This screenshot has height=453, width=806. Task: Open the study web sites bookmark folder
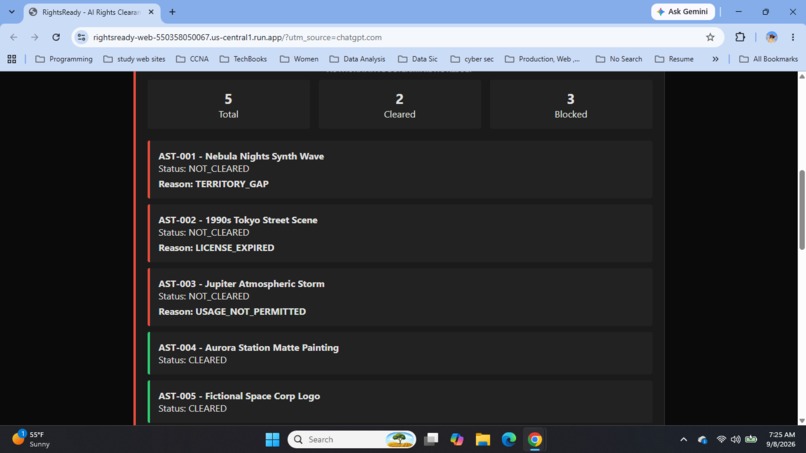click(134, 59)
